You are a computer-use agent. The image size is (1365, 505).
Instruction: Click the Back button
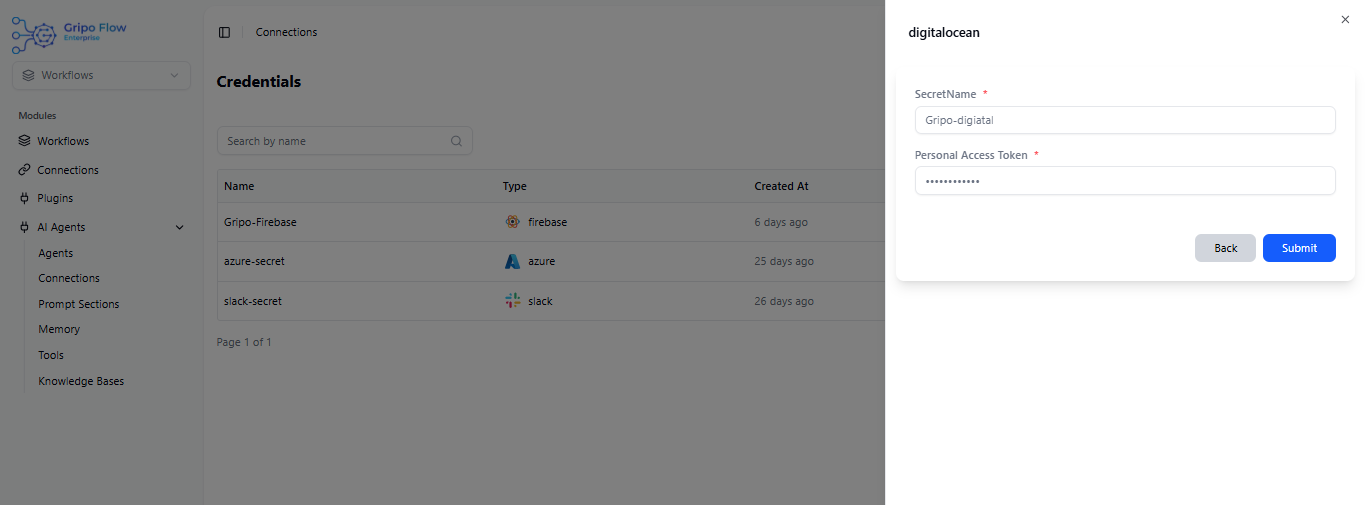[x=1225, y=248]
